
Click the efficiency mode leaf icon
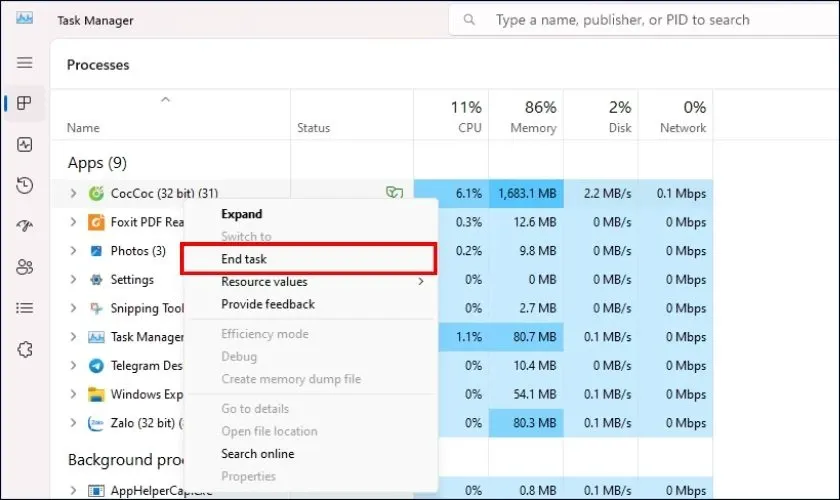click(394, 192)
